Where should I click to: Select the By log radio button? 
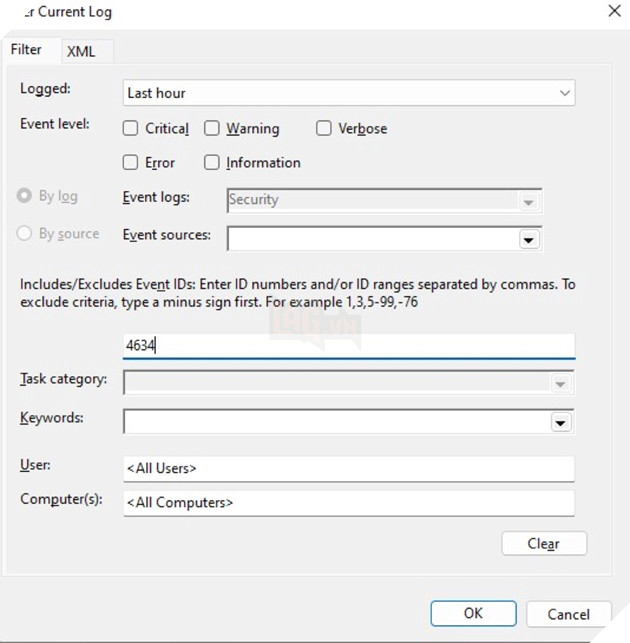pyautogui.click(x=25, y=196)
